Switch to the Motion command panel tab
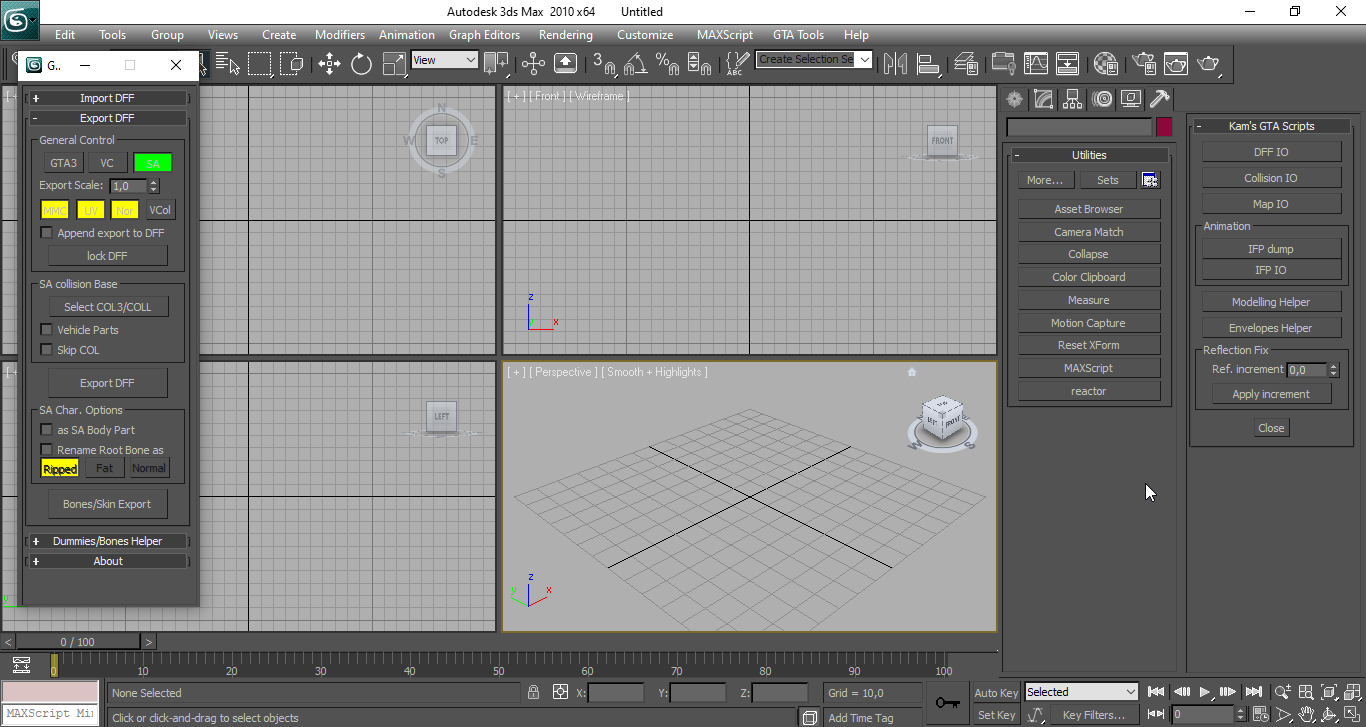 point(1102,99)
